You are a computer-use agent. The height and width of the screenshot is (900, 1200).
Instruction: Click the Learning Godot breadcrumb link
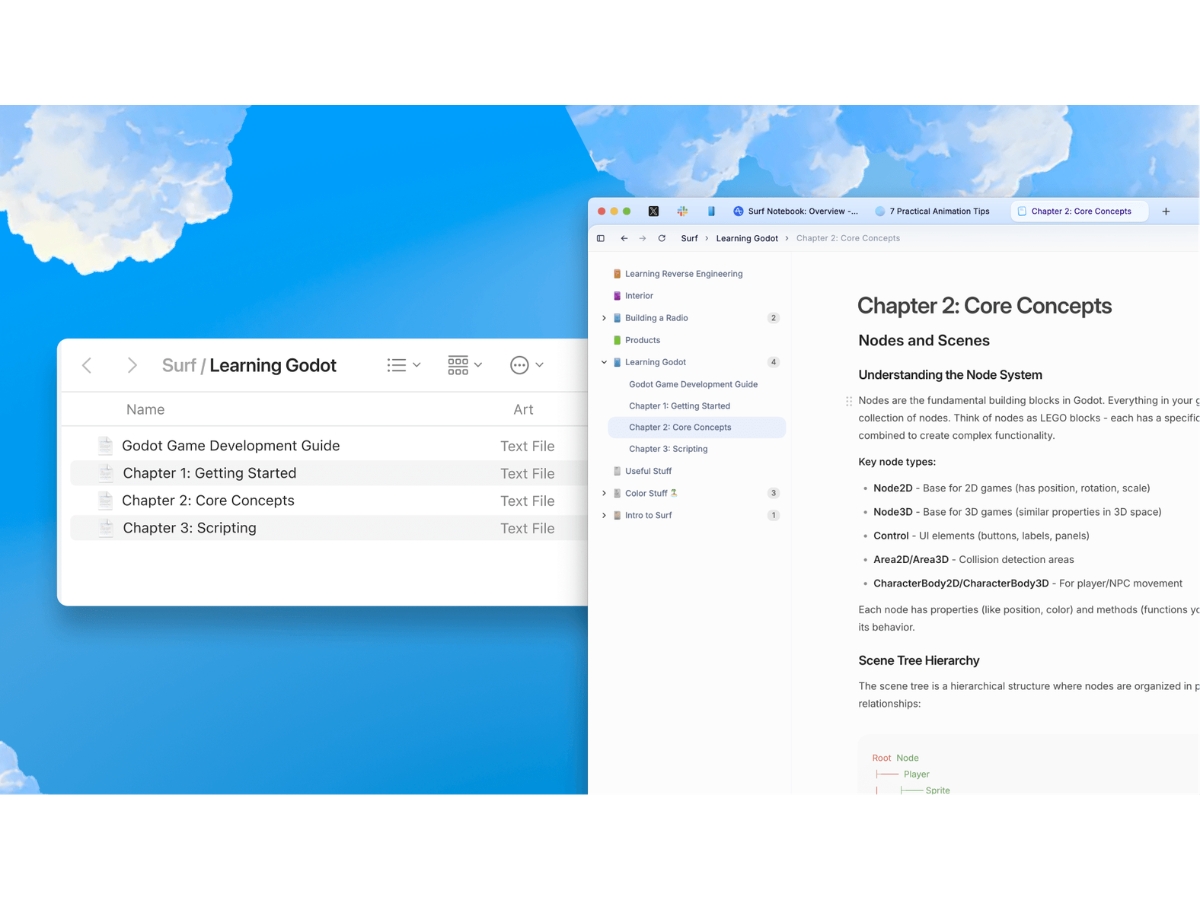pos(747,238)
